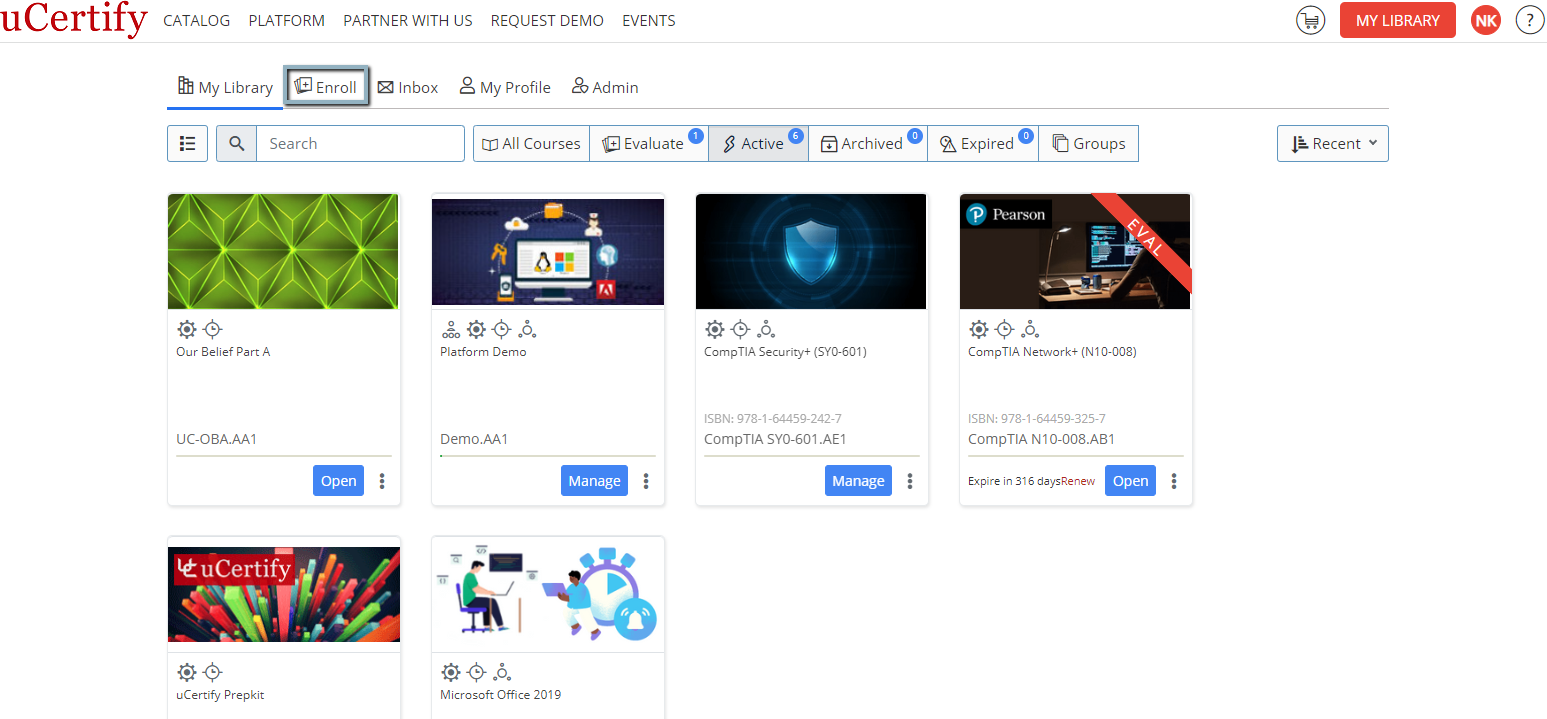Filter by Archived courses

click(x=867, y=143)
